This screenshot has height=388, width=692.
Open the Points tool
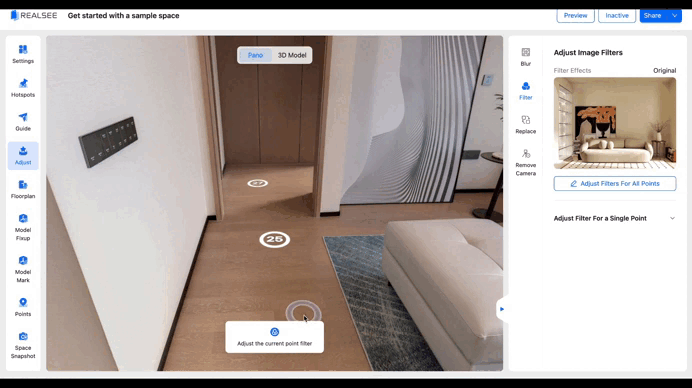(23, 307)
